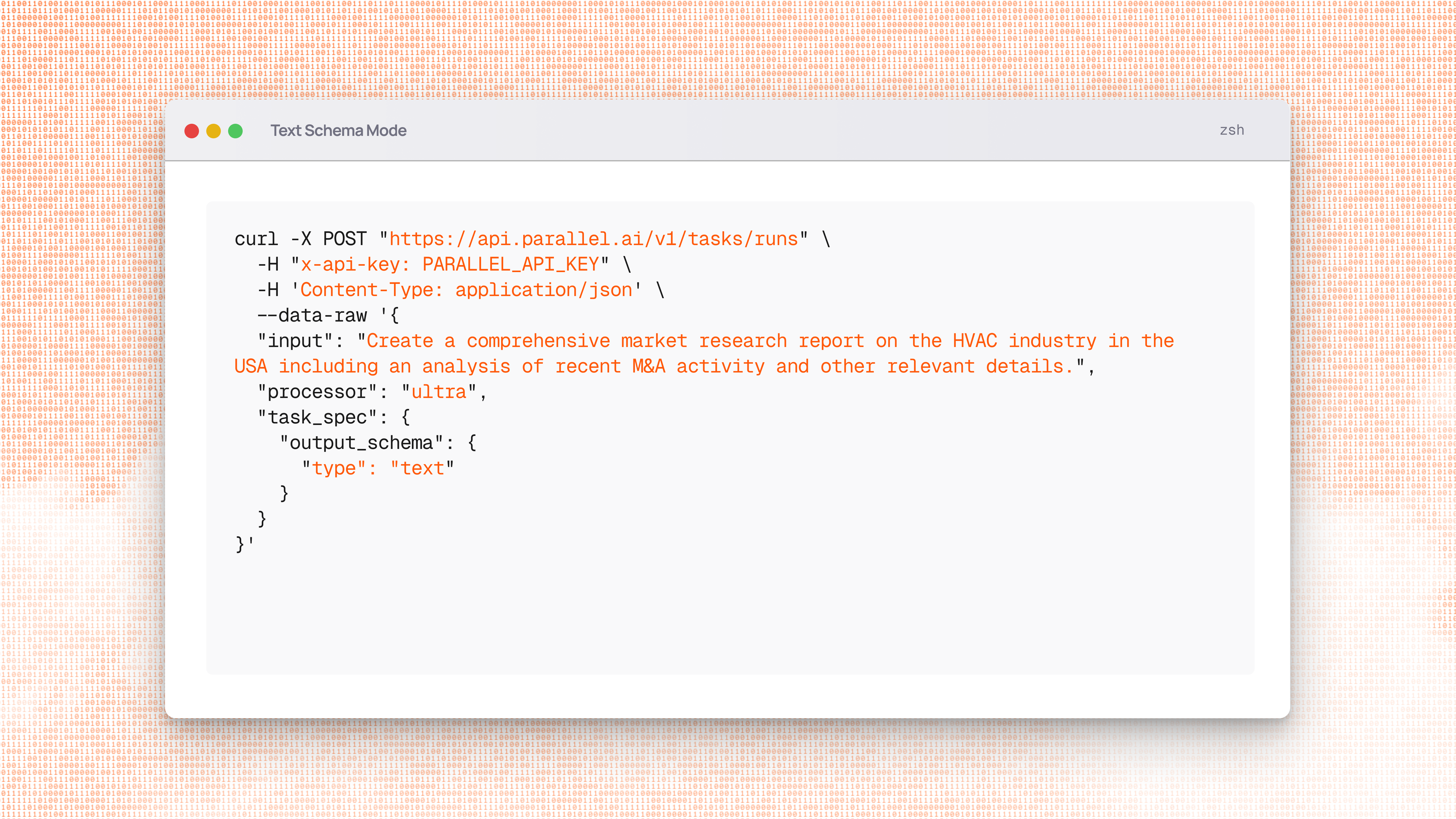Click the "task_spec" key
The width and height of the screenshot is (1456, 819).
[x=317, y=417]
